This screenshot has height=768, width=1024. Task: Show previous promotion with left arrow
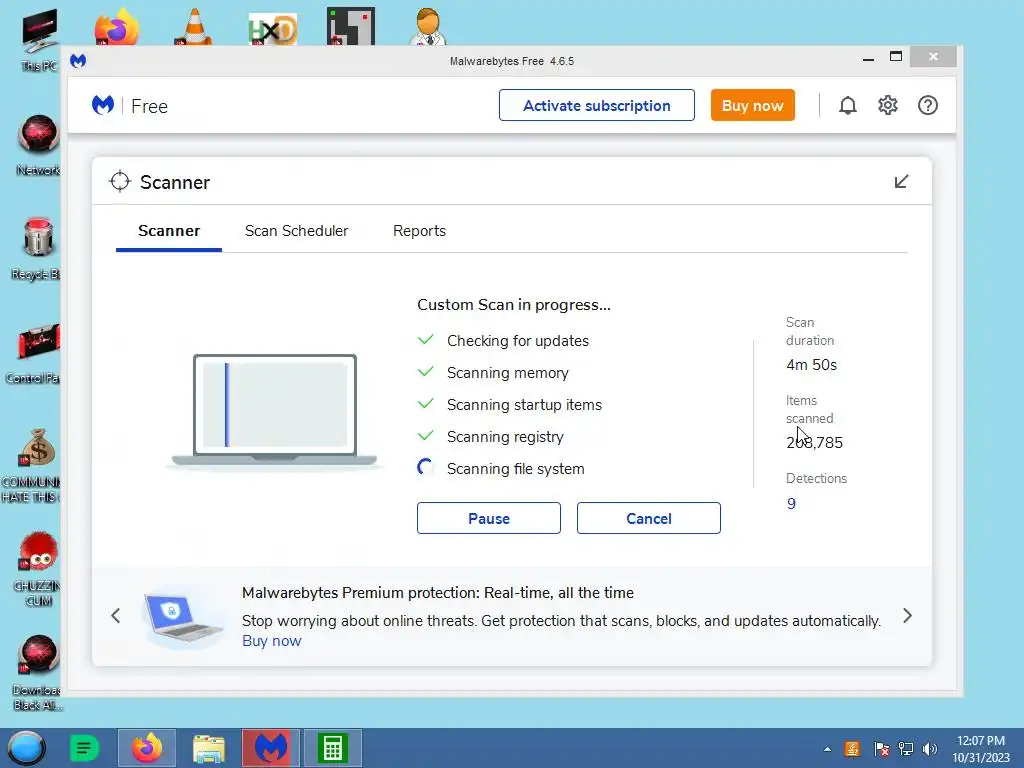[x=116, y=616]
